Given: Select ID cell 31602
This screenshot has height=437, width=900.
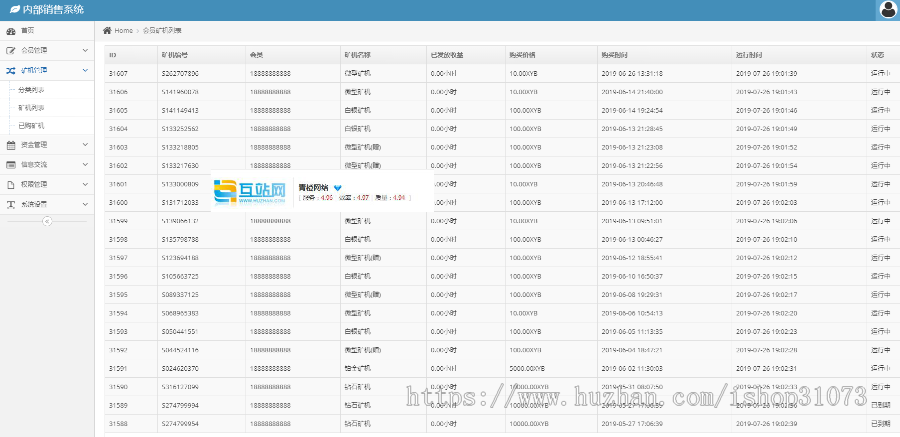Looking at the screenshot, I should pos(118,165).
